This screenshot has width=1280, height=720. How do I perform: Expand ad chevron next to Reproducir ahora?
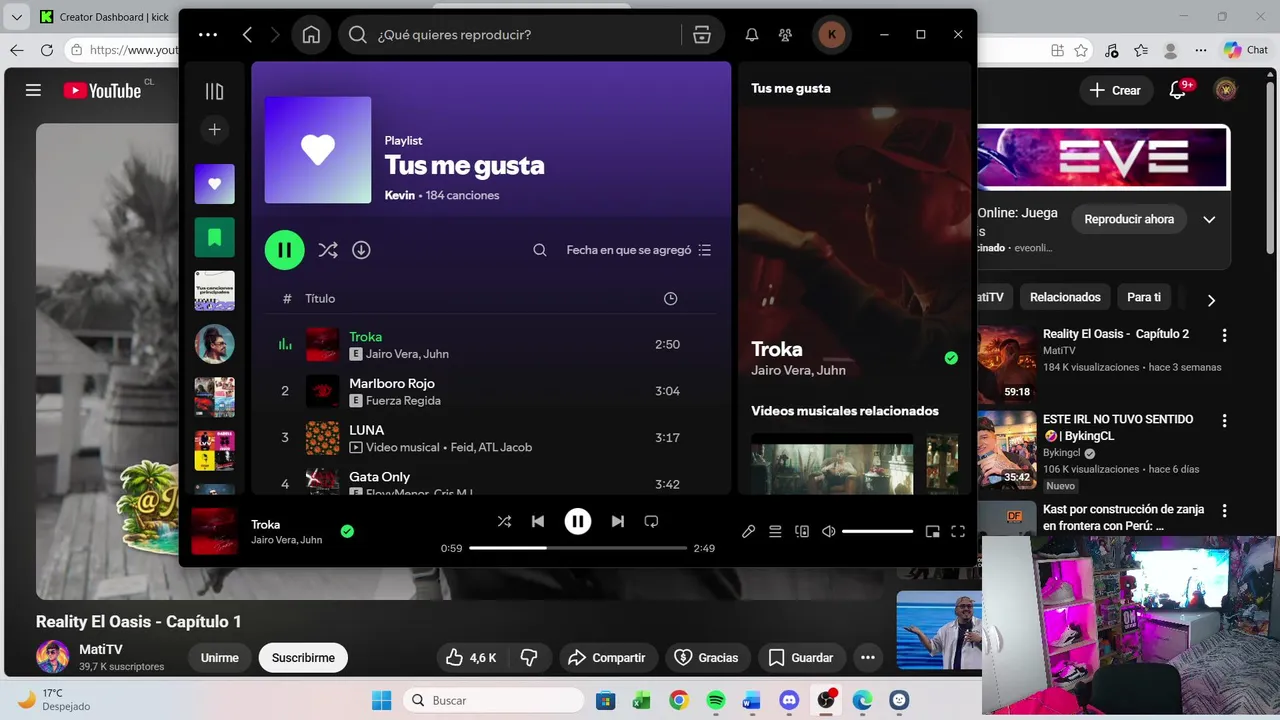tap(1209, 219)
